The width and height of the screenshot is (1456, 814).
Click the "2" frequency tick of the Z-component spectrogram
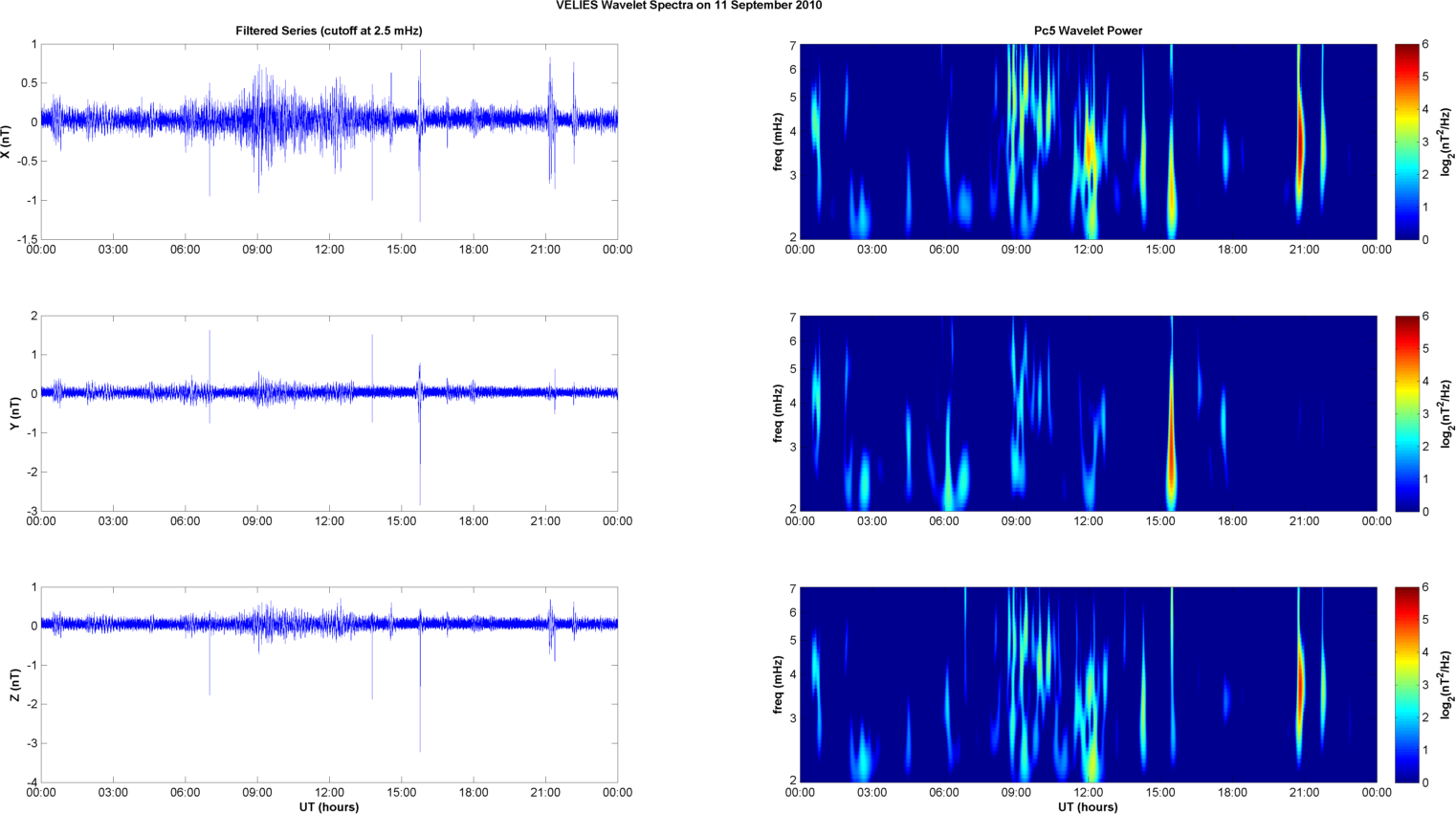pos(793,781)
